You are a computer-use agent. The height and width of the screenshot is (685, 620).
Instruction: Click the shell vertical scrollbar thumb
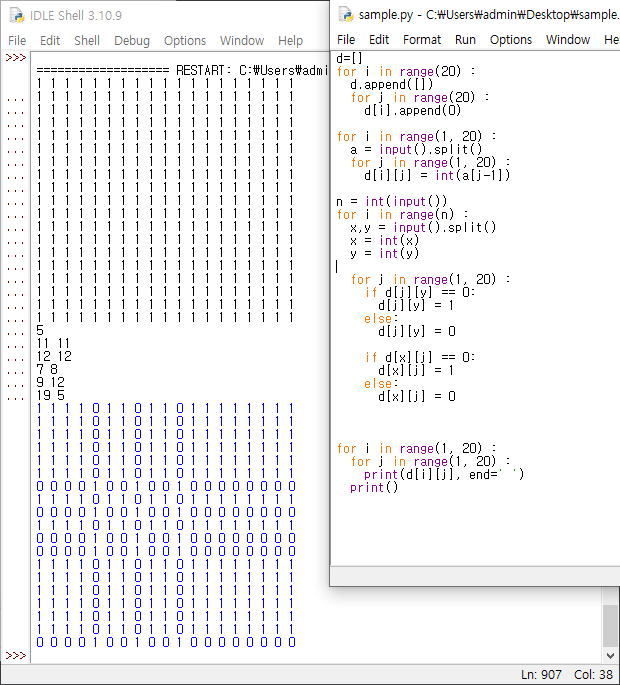(x=610, y=626)
